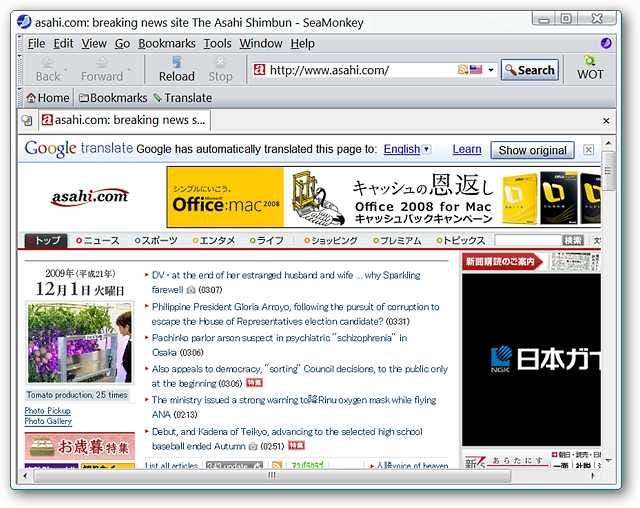The image size is (640, 508).
Task: Click the orange RSS feed icon below articles
Action: pyautogui.click(x=277, y=466)
